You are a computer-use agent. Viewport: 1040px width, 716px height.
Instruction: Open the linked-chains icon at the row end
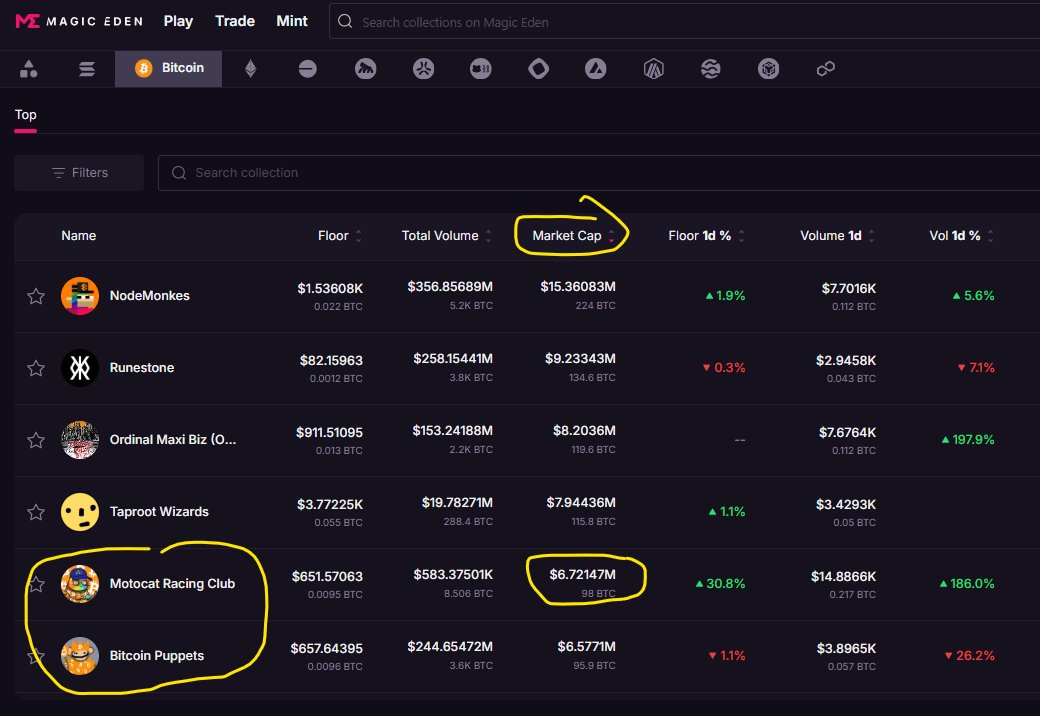click(826, 68)
